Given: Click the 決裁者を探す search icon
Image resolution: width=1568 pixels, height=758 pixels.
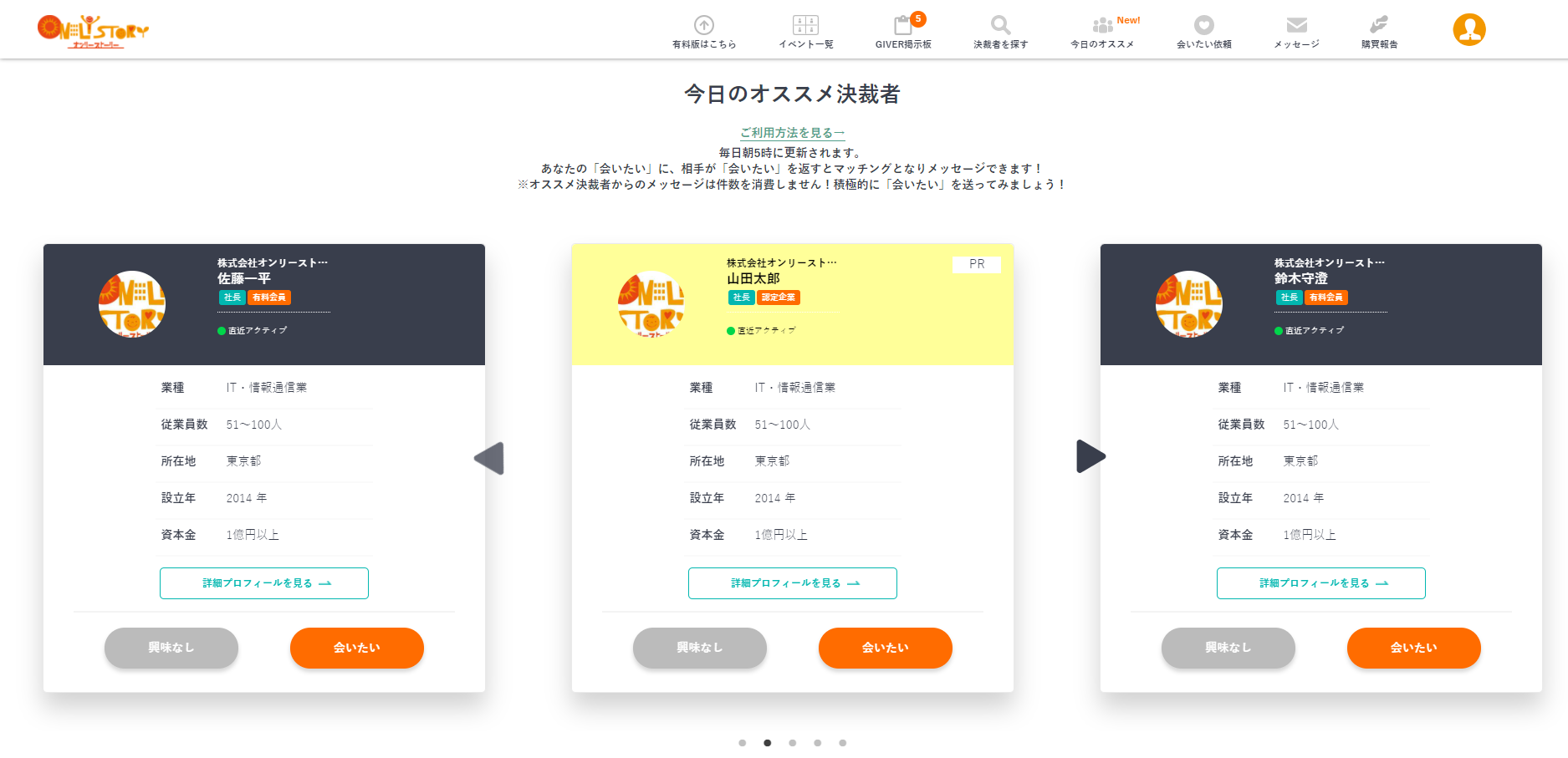Looking at the screenshot, I should pos(1000,25).
